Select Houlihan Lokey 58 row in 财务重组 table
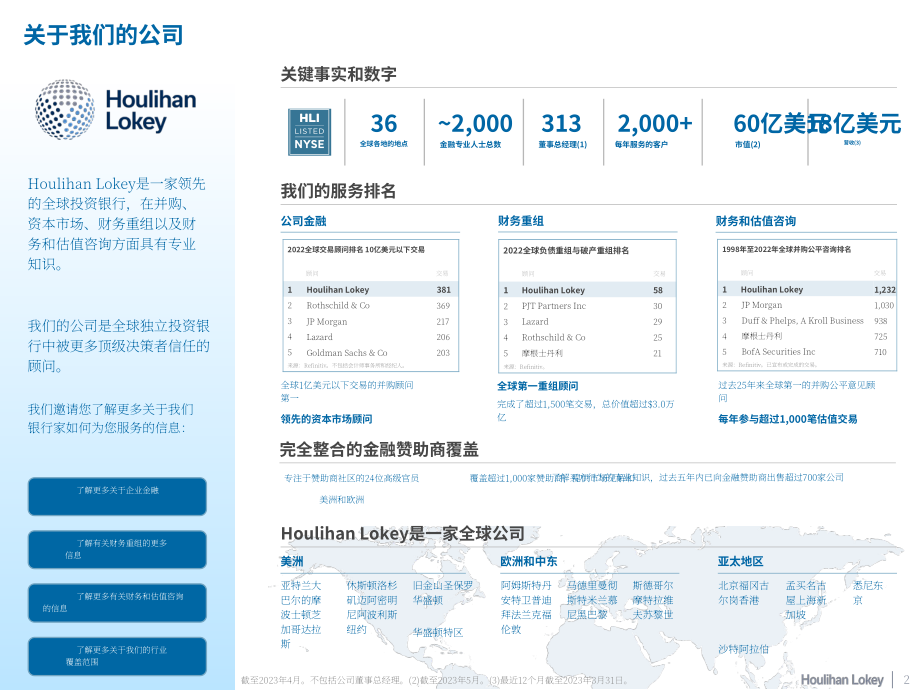The width and height of the screenshot is (920, 690). (x=587, y=290)
